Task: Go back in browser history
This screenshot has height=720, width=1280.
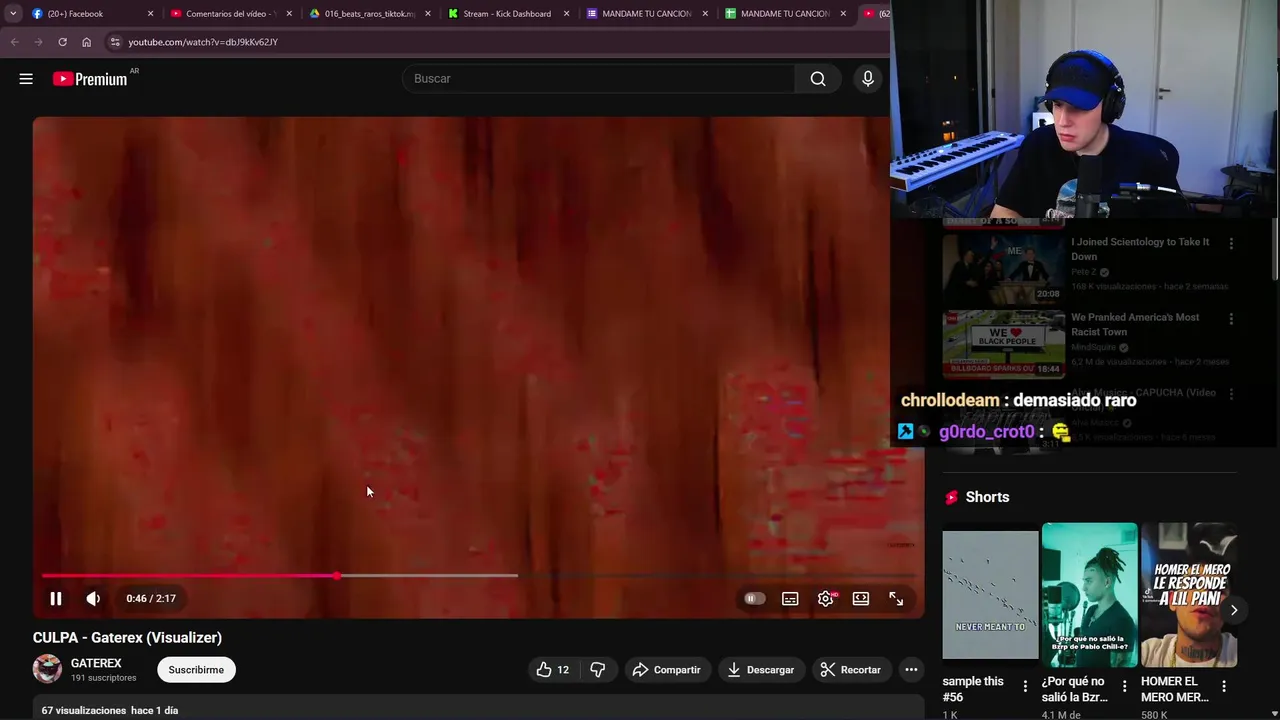Action: tap(14, 42)
